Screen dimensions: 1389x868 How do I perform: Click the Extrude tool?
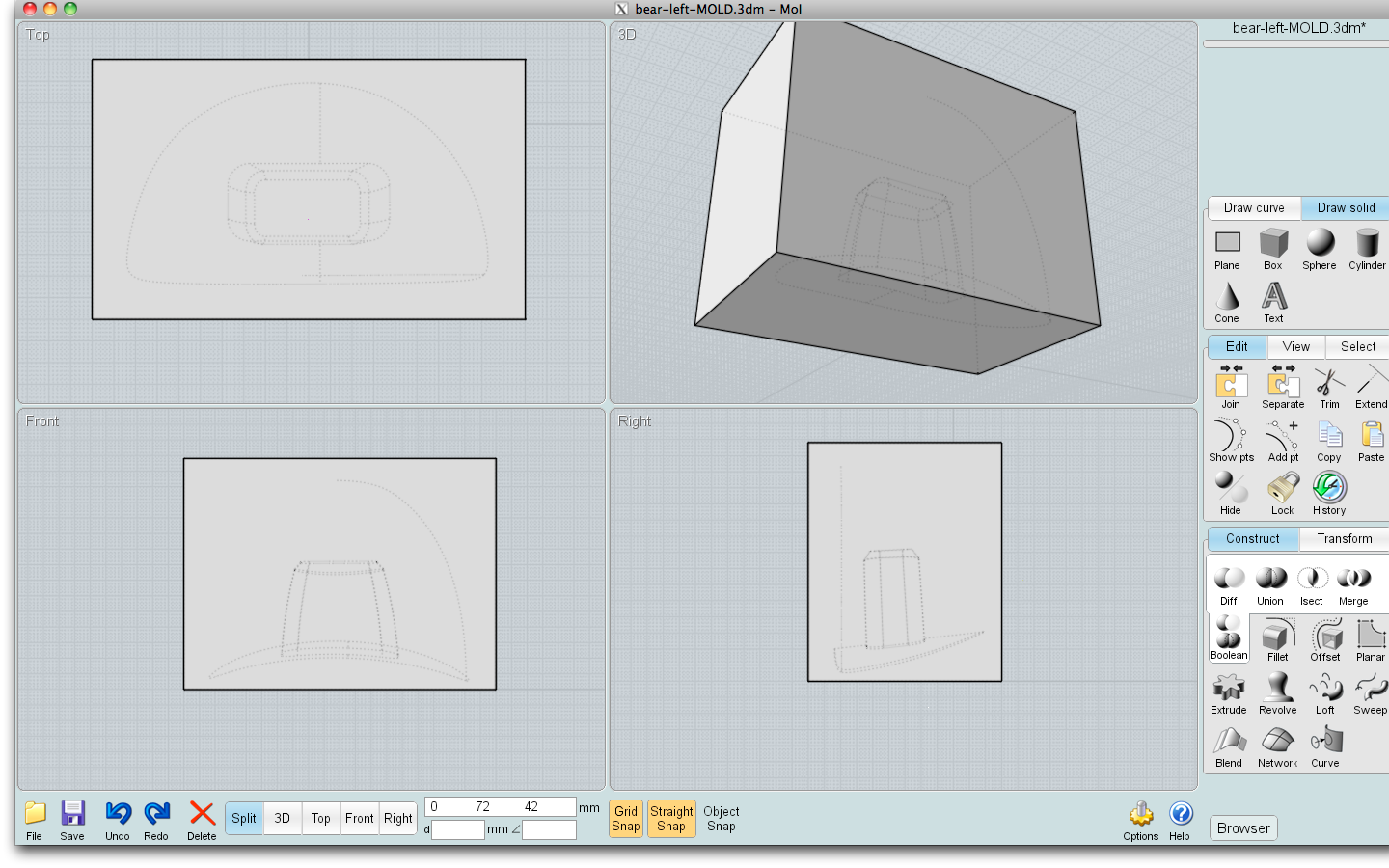[x=1229, y=693]
